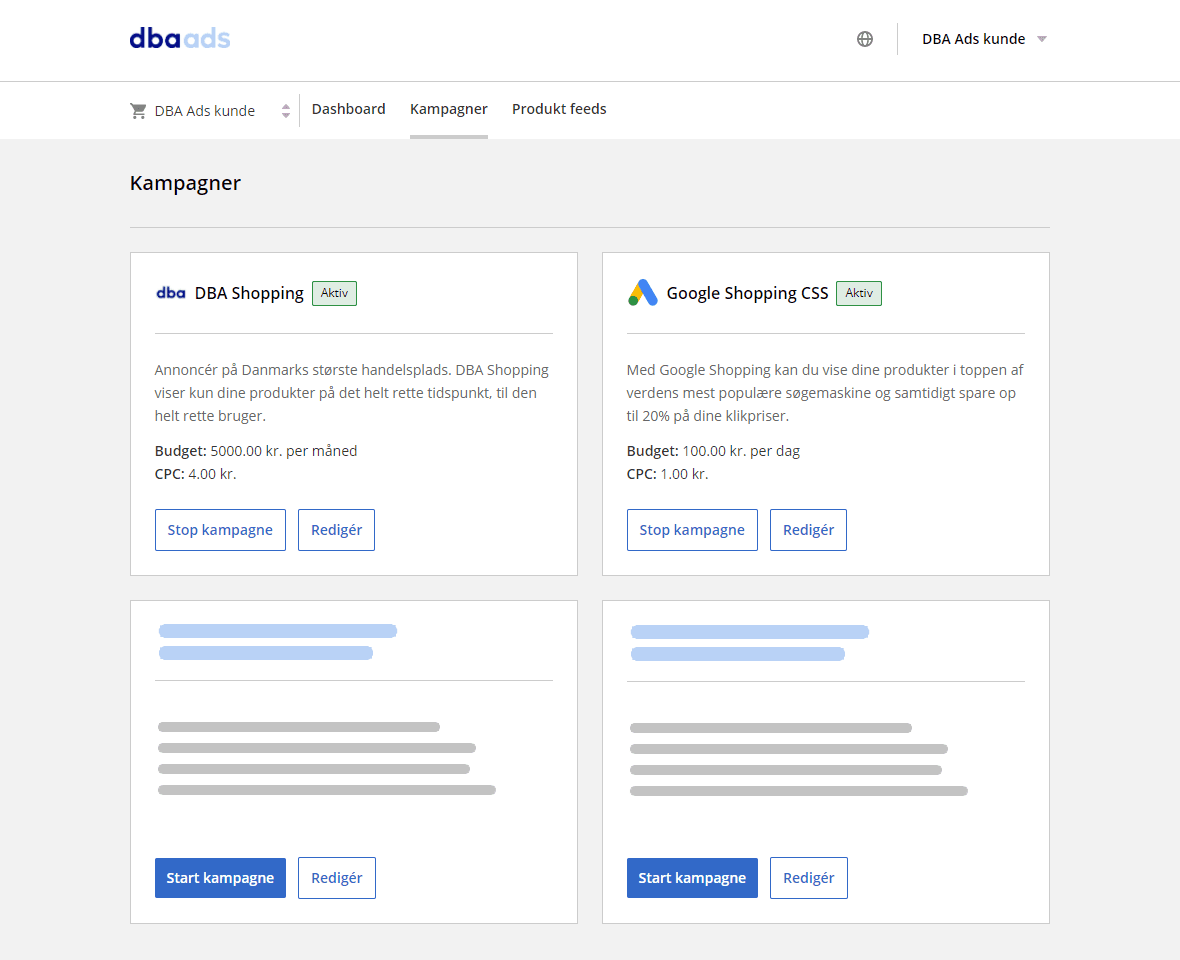Viewport: 1180px width, 960px height.
Task: Click the dba logo in DBA Shopping card
Action: pyautogui.click(x=171, y=293)
